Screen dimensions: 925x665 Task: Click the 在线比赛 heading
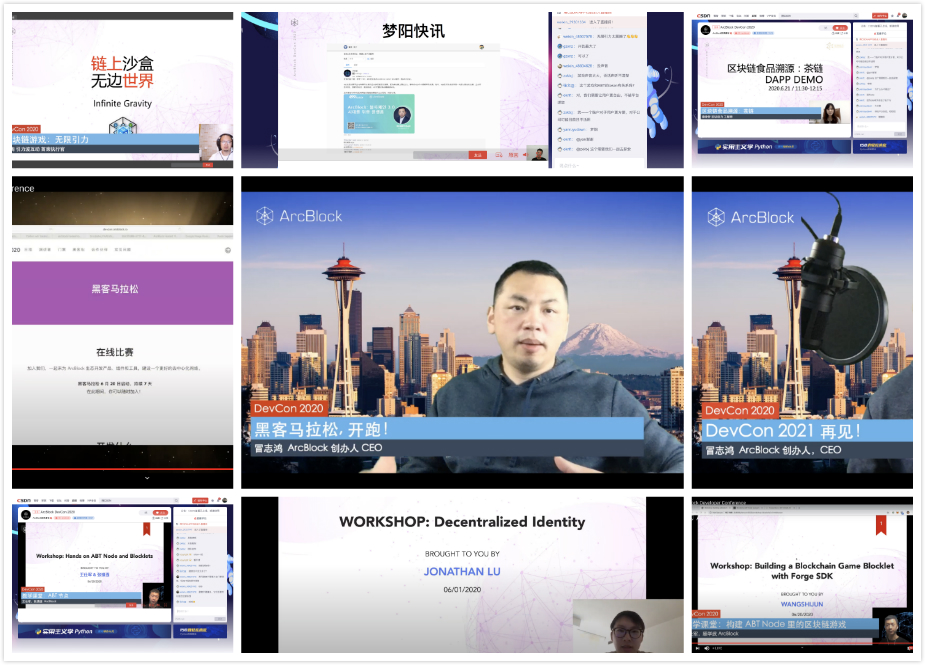point(115,352)
